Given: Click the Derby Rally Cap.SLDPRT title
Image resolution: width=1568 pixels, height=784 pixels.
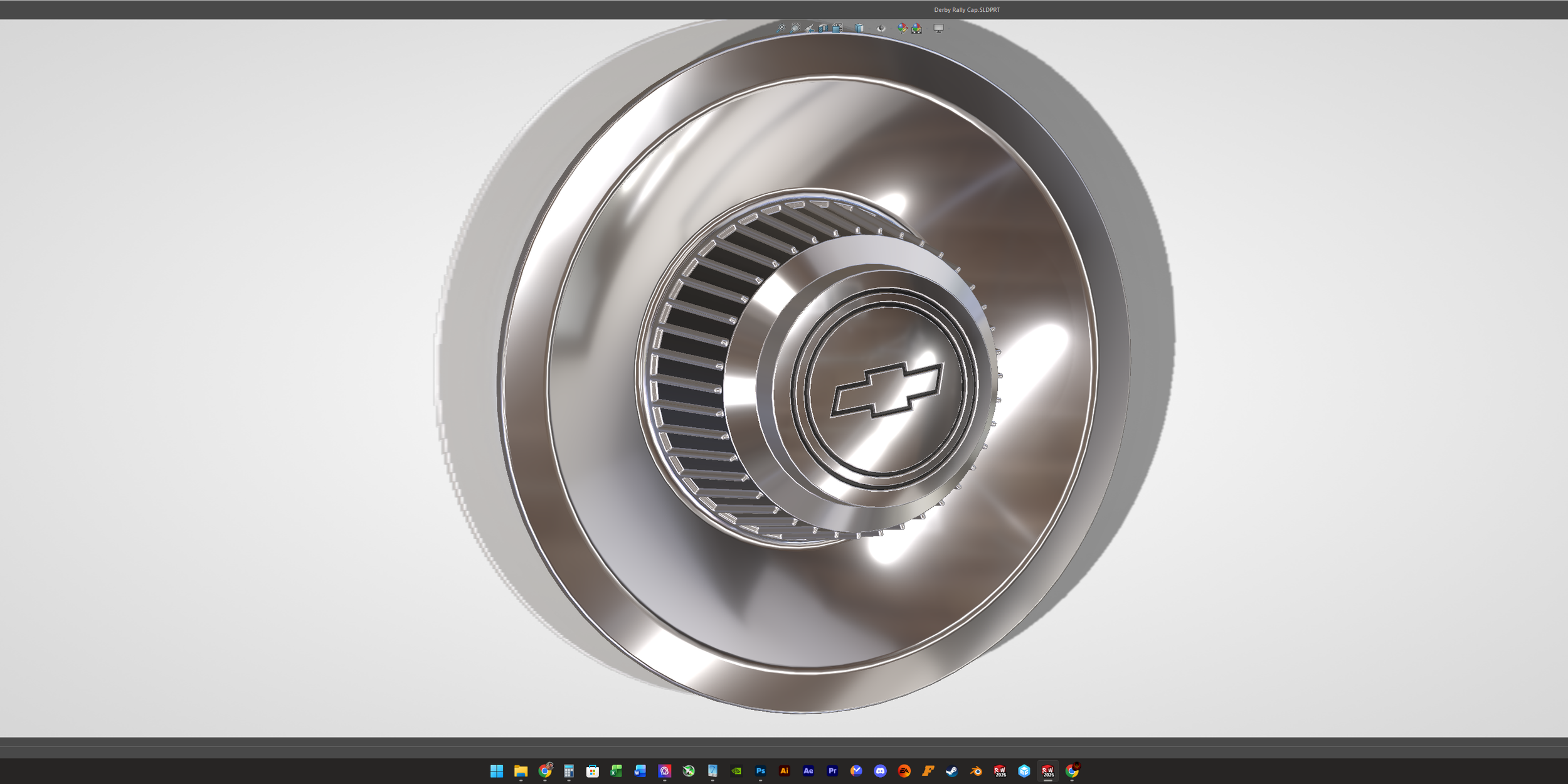Looking at the screenshot, I should click(x=967, y=10).
